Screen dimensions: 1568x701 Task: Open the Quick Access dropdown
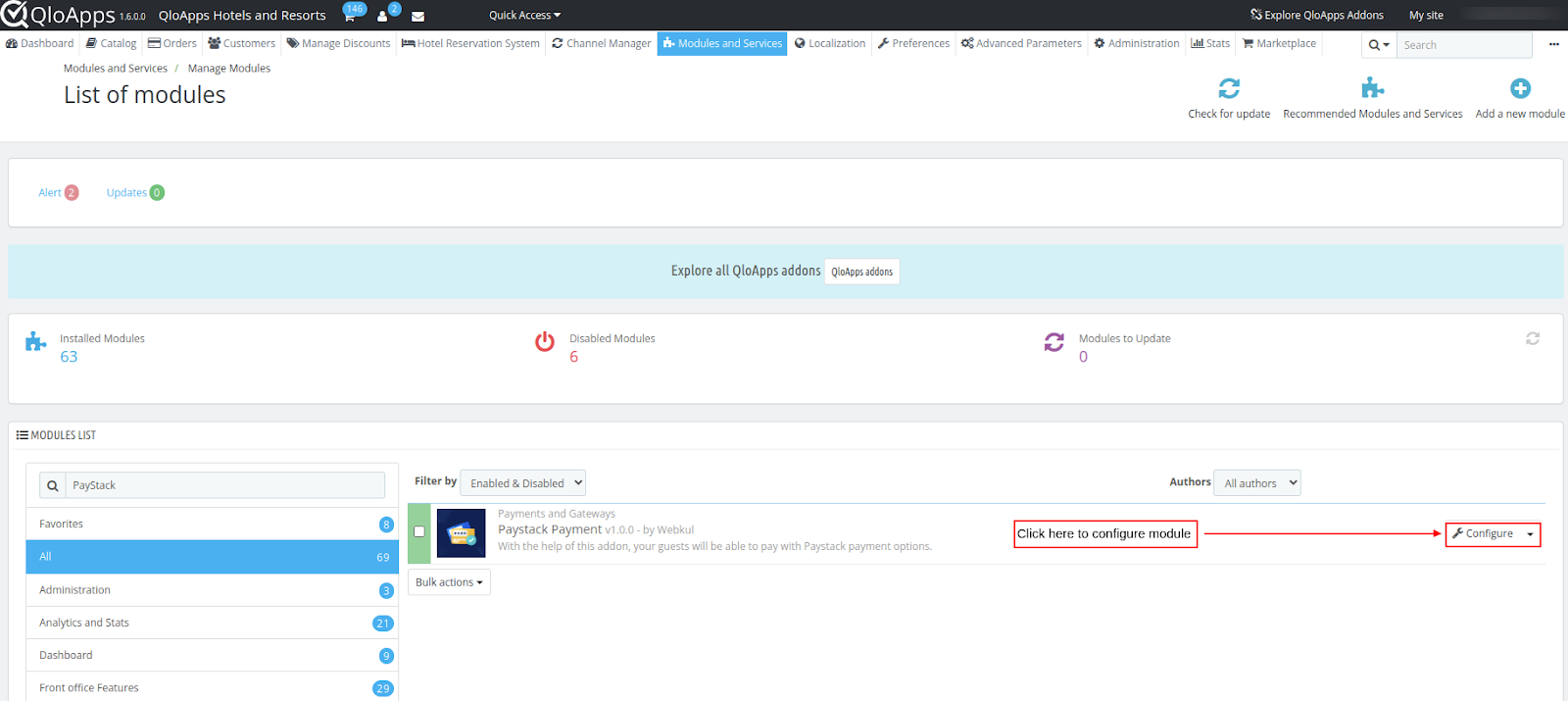524,15
